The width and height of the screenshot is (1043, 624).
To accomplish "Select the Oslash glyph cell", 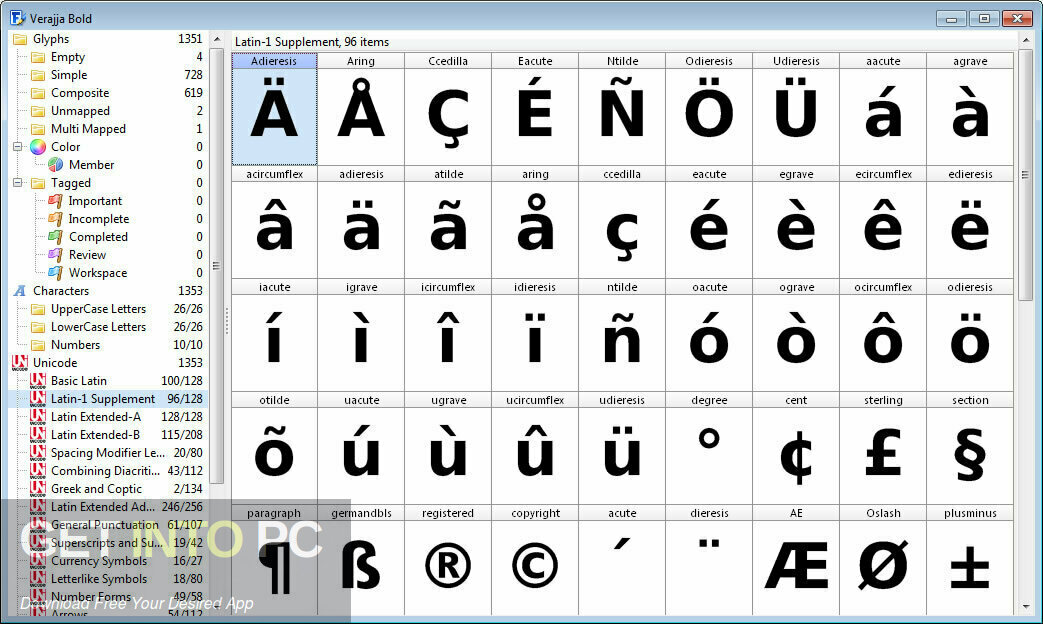I will [883, 561].
